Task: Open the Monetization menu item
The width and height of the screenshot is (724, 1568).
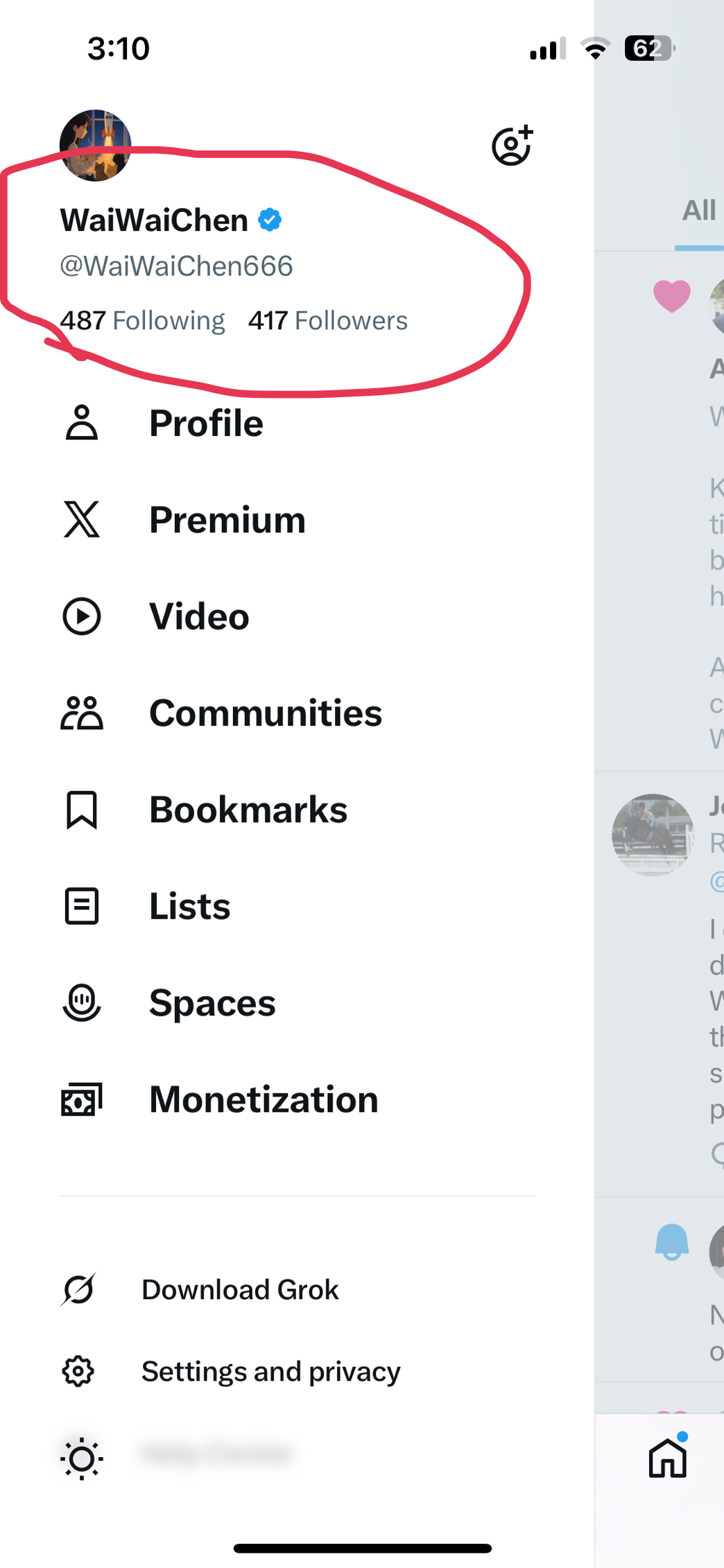Action: click(264, 1099)
